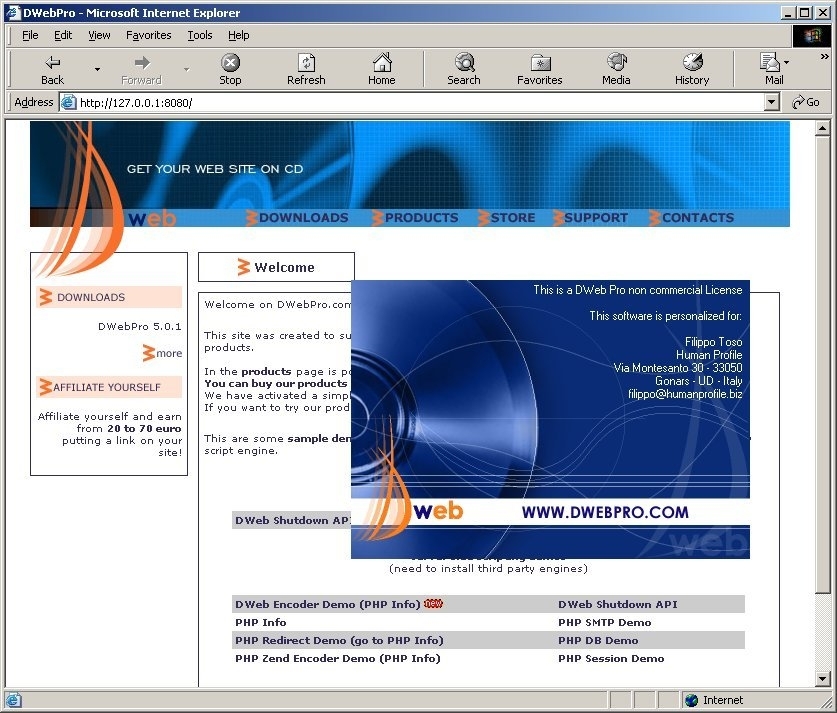Click the Windows logo throbber icon
This screenshot has width=837, height=713.
point(812,35)
